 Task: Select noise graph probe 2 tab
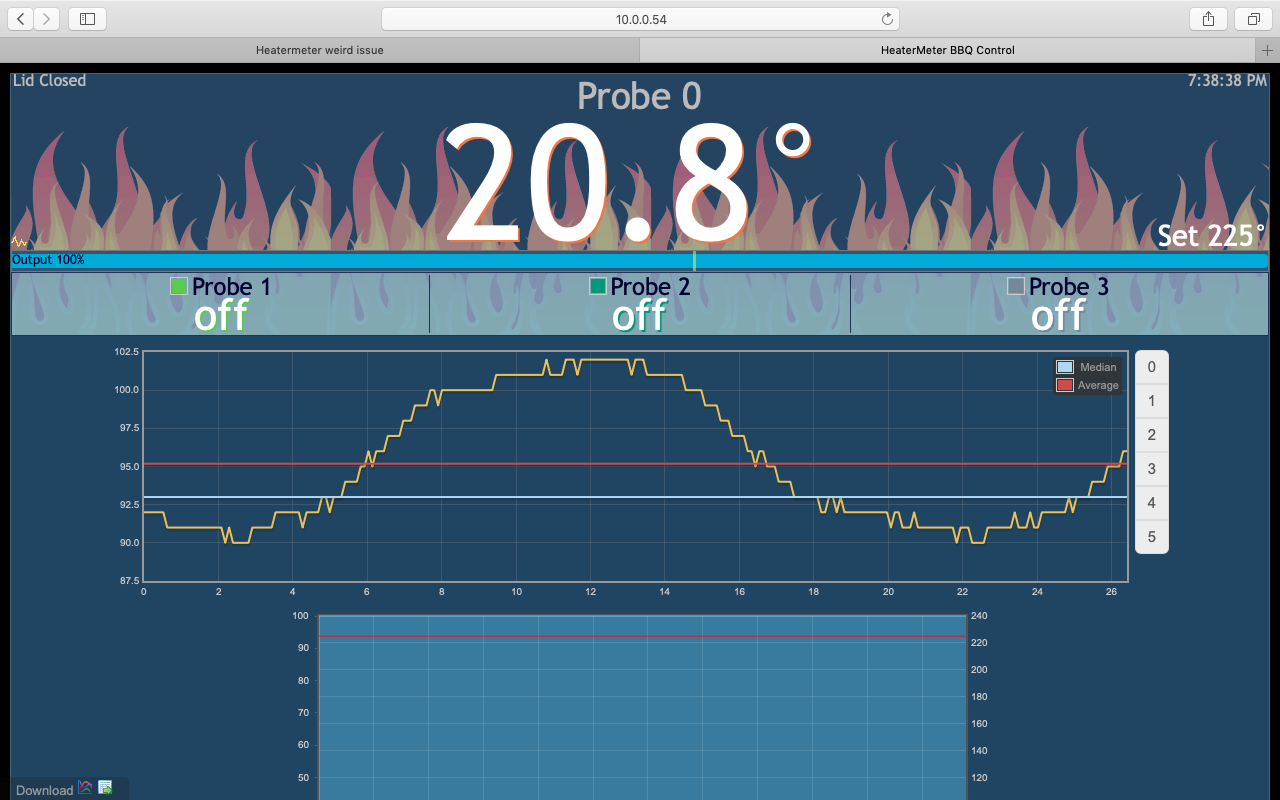click(1151, 435)
